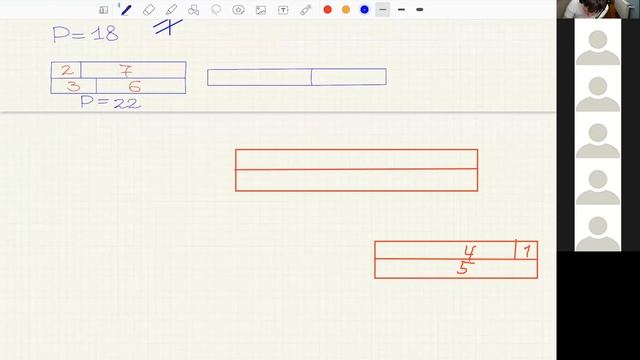Select the Laser pointer tool
This screenshot has width=640, height=360.
click(x=305, y=10)
